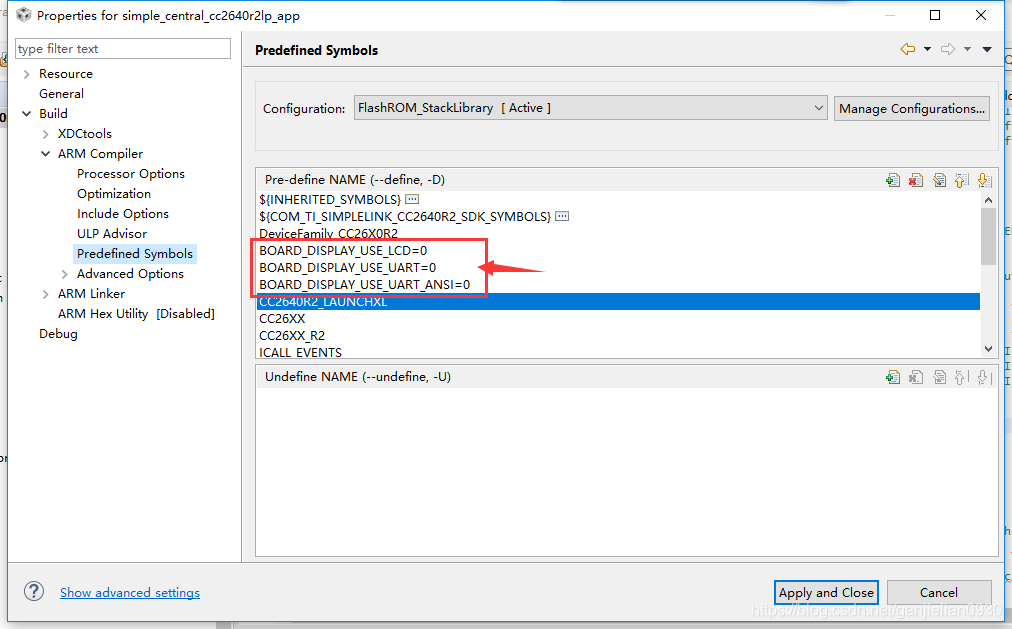Viewport: 1012px width, 629px height.
Task: Click symbol list scrollbar up arrow
Action: click(988, 200)
